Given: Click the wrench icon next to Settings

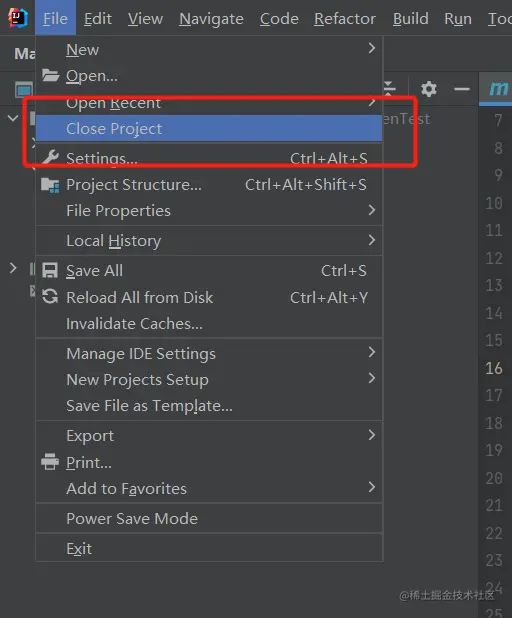Looking at the screenshot, I should [x=50, y=158].
